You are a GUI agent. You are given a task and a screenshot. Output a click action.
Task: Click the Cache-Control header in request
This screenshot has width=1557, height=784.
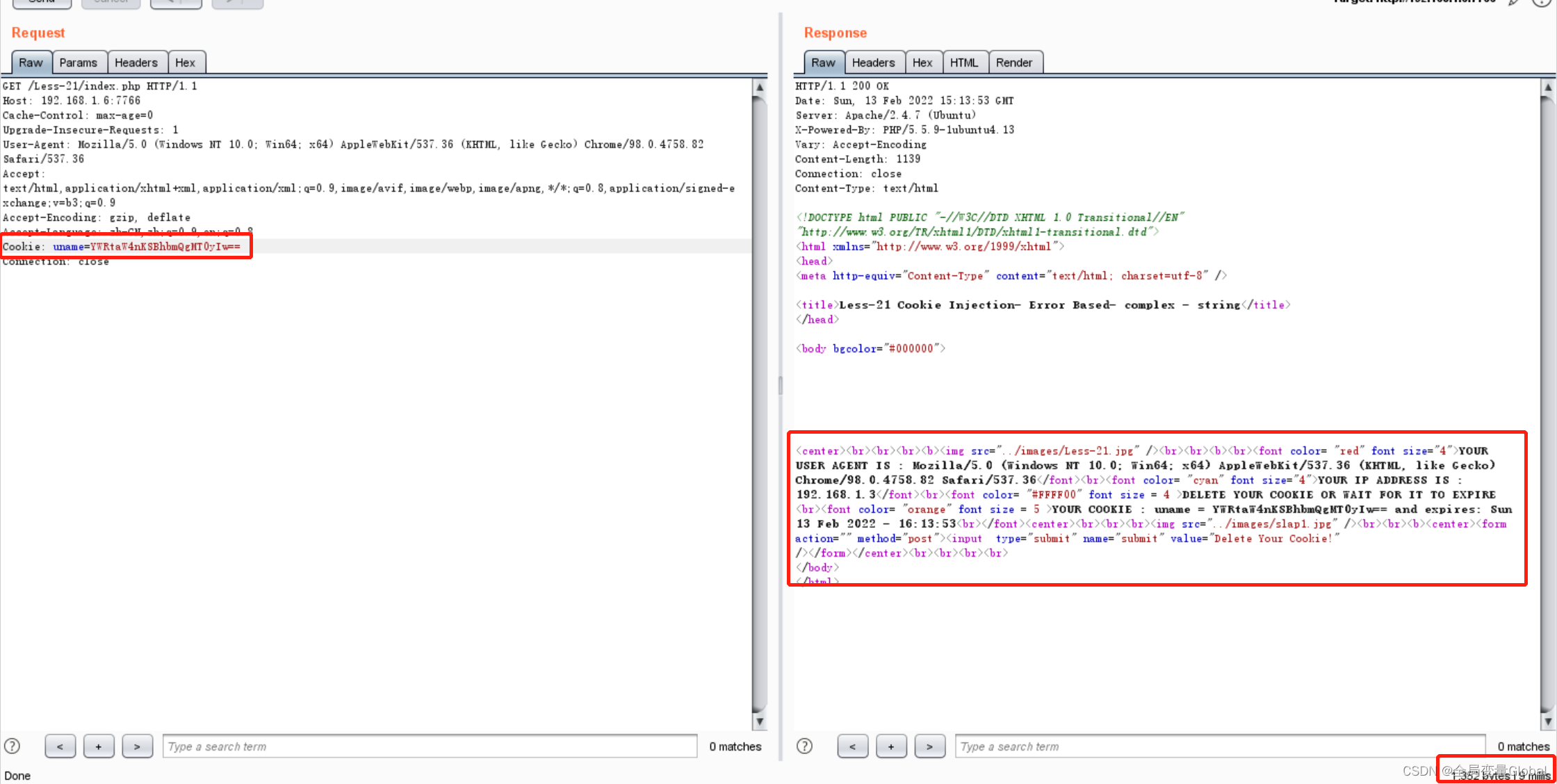click(x=78, y=115)
